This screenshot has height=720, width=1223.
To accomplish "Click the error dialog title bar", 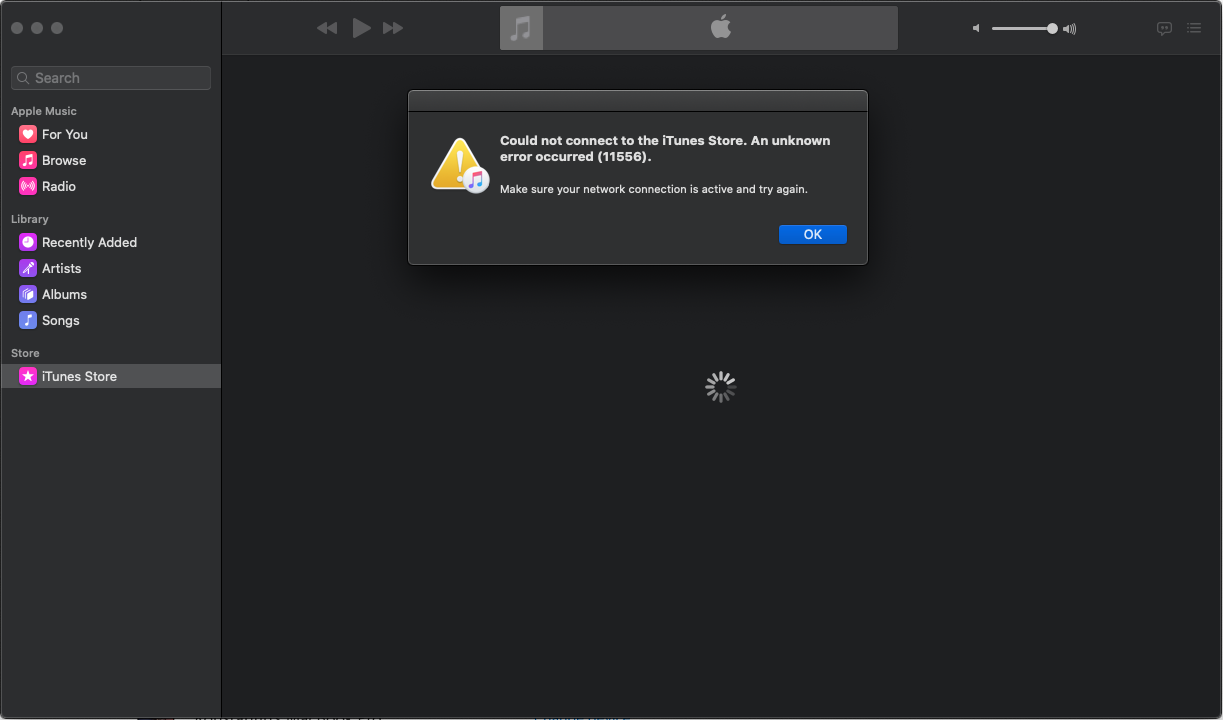I will 638,101.
